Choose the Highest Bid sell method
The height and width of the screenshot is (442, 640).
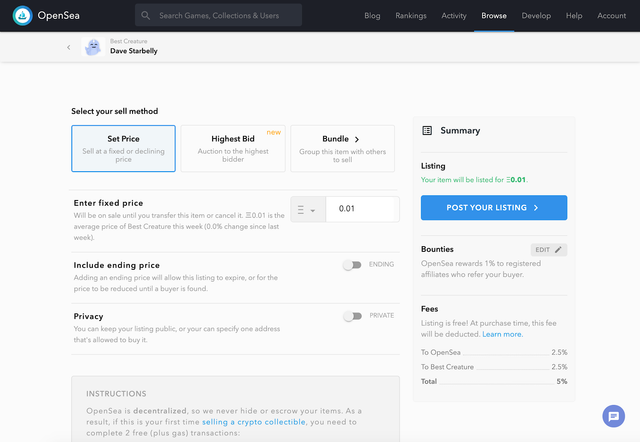click(x=233, y=149)
